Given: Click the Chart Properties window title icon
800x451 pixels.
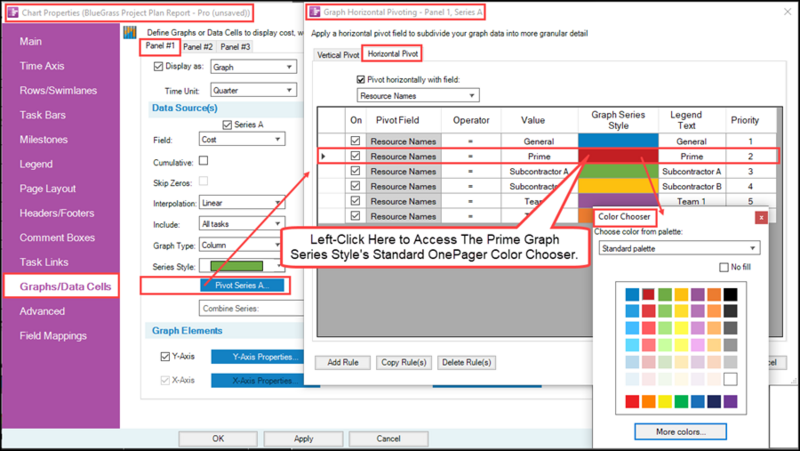Looking at the screenshot, I should click(13, 12).
